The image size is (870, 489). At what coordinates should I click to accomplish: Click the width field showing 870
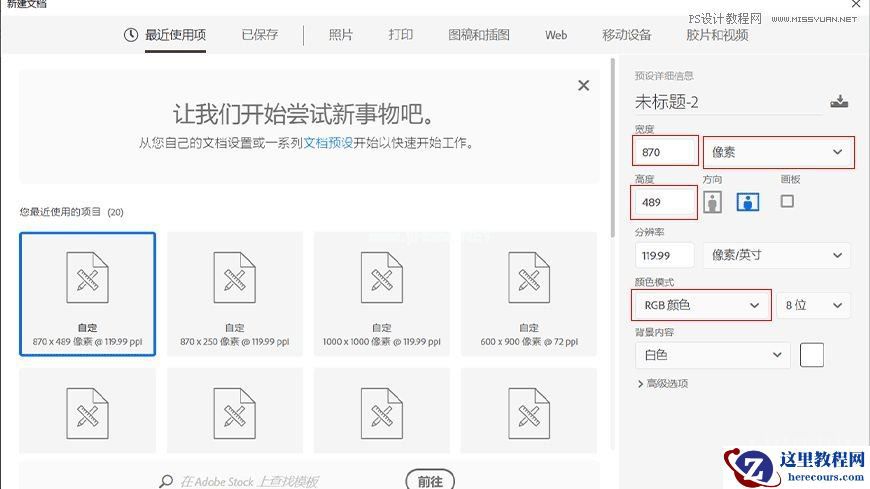(x=665, y=151)
